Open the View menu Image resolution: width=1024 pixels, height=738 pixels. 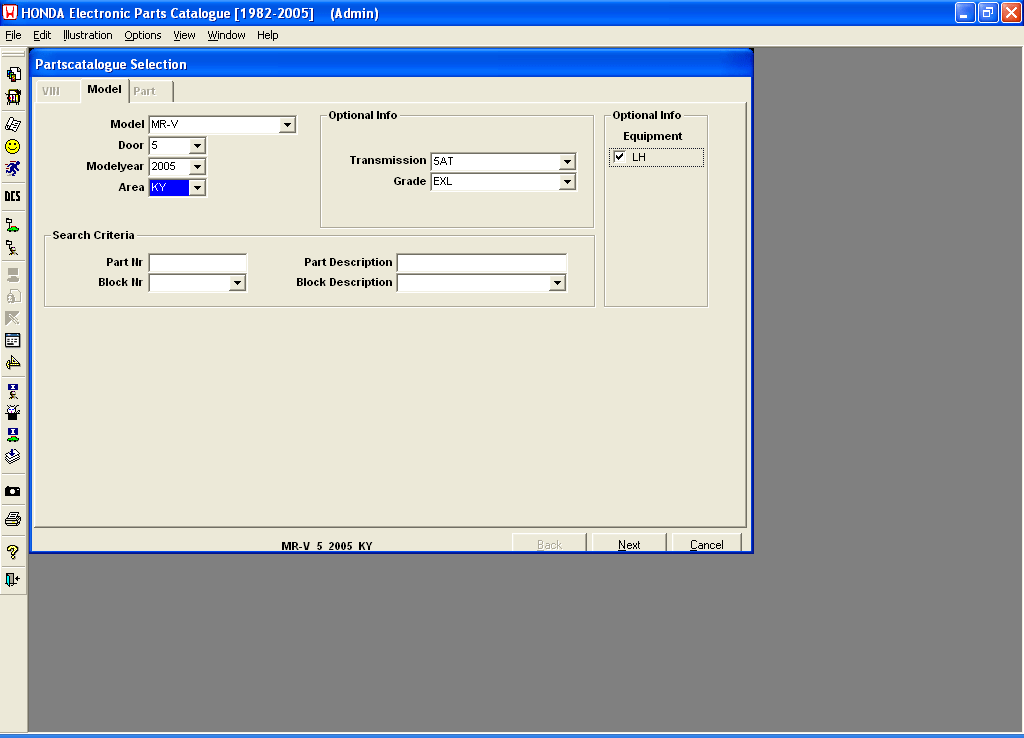coord(184,35)
